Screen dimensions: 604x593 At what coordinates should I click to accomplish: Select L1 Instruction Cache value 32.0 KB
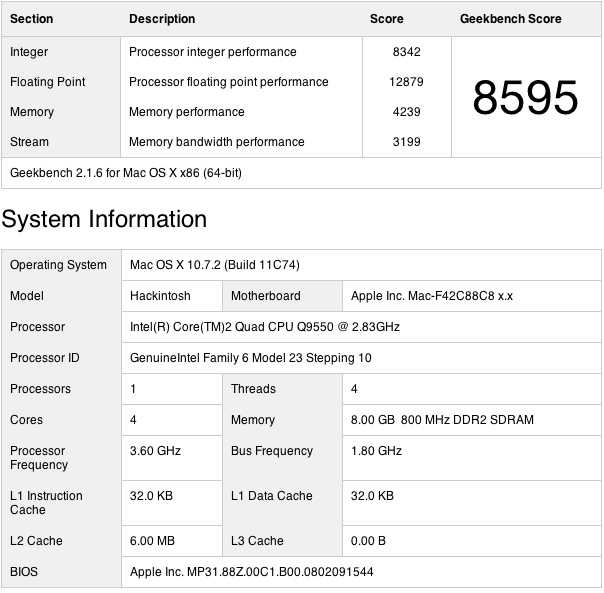tap(151, 496)
